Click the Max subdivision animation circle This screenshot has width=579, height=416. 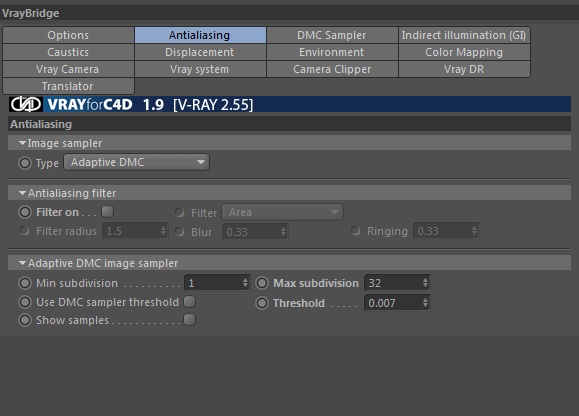click(x=262, y=283)
